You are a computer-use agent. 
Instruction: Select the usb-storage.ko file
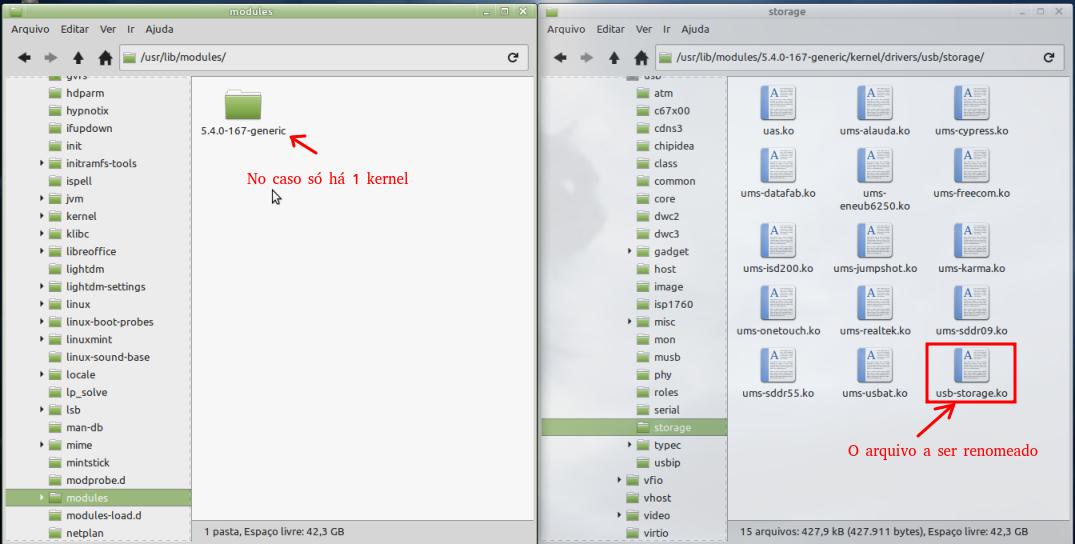point(971,373)
